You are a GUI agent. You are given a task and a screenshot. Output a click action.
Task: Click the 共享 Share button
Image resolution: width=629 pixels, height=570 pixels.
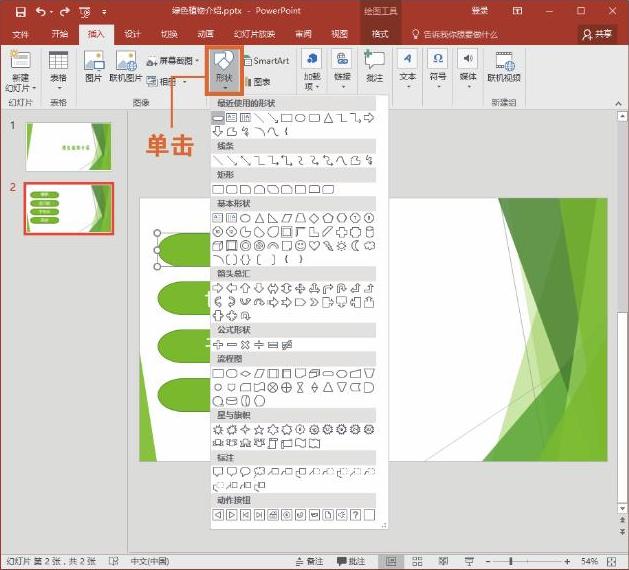point(597,34)
